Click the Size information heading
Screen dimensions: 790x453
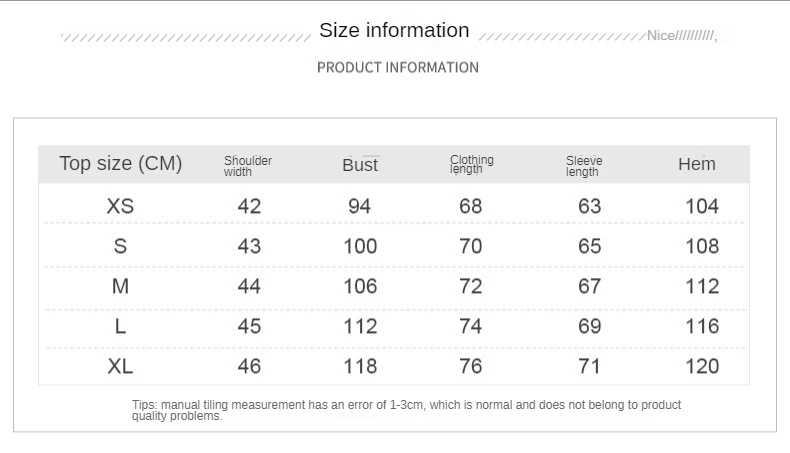coord(394,30)
